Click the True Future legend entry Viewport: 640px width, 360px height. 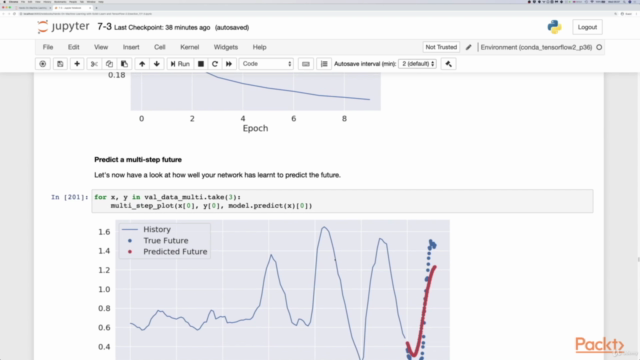[165, 240]
